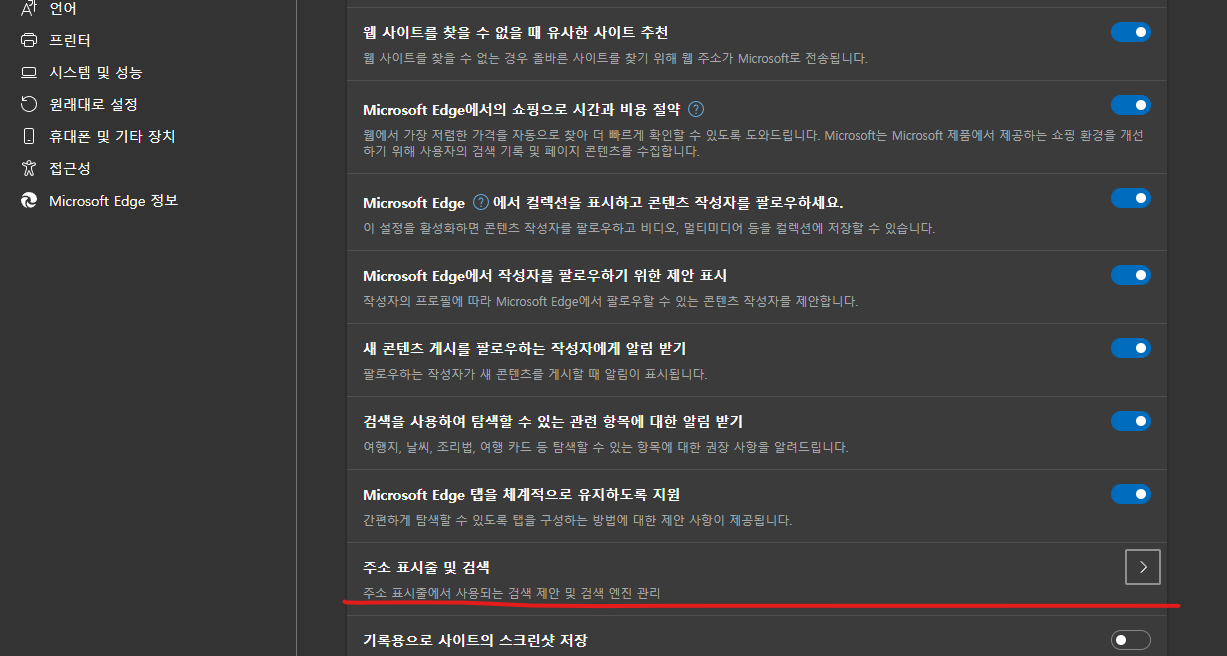The image size is (1227, 656).
Task: Click description about web address sent to Microsoft
Action: (x=615, y=58)
